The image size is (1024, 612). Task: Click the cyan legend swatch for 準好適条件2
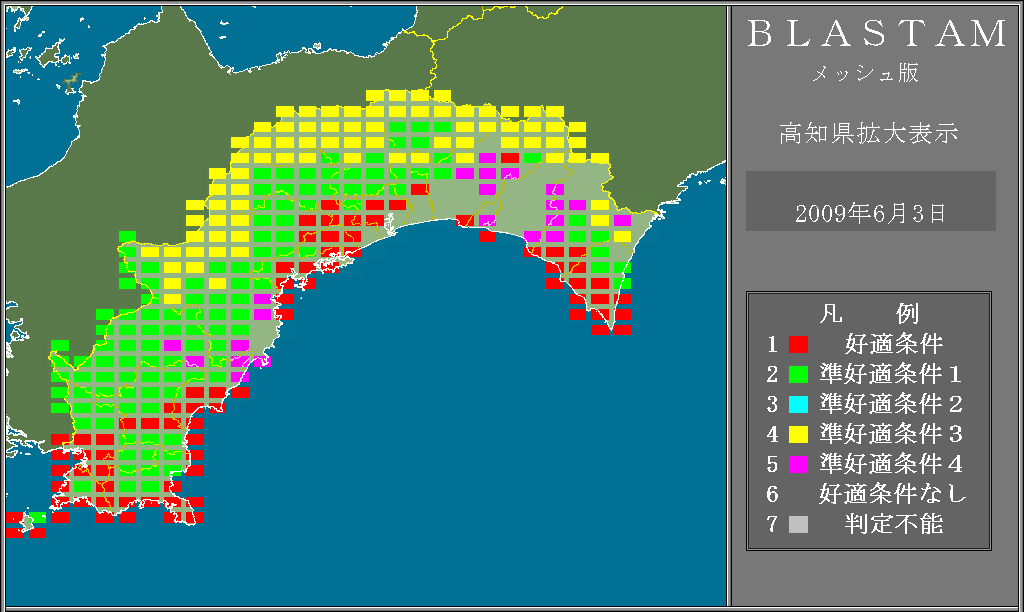798,404
